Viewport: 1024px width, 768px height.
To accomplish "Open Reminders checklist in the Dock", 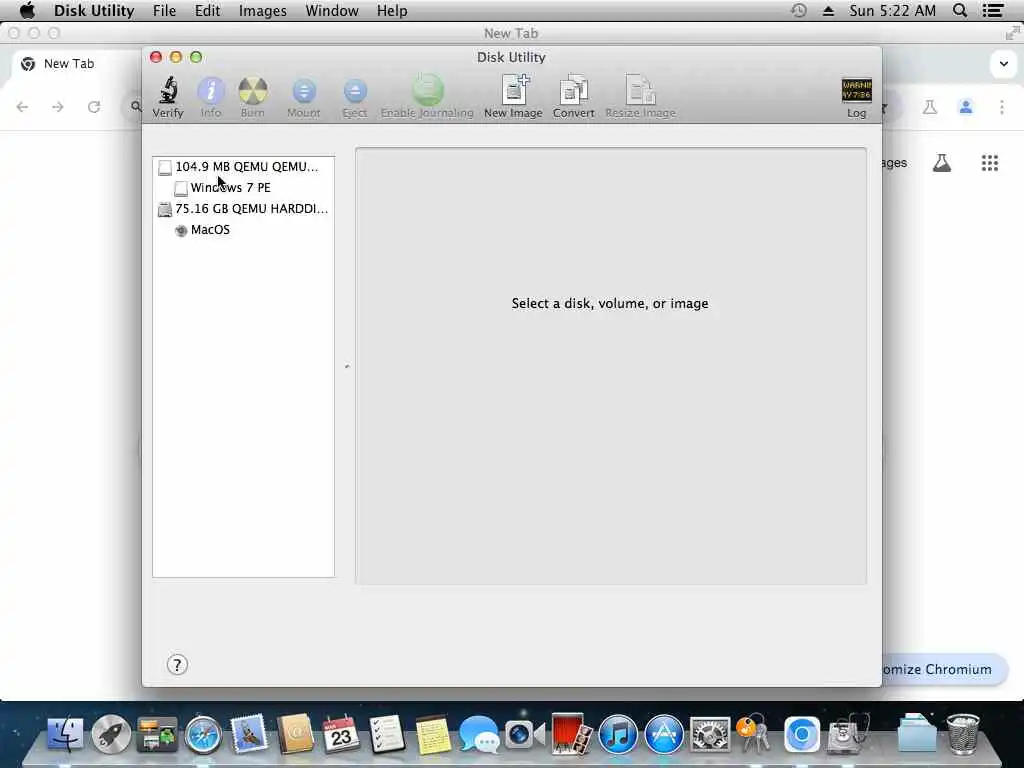I will pyautogui.click(x=387, y=733).
